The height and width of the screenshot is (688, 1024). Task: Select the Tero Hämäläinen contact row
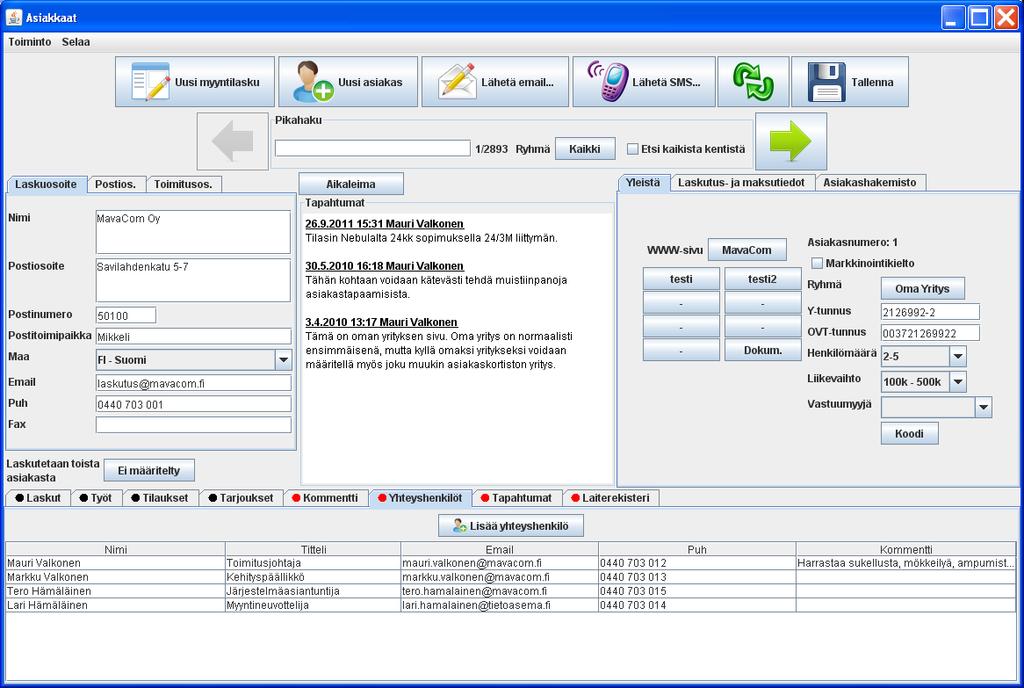point(511,591)
